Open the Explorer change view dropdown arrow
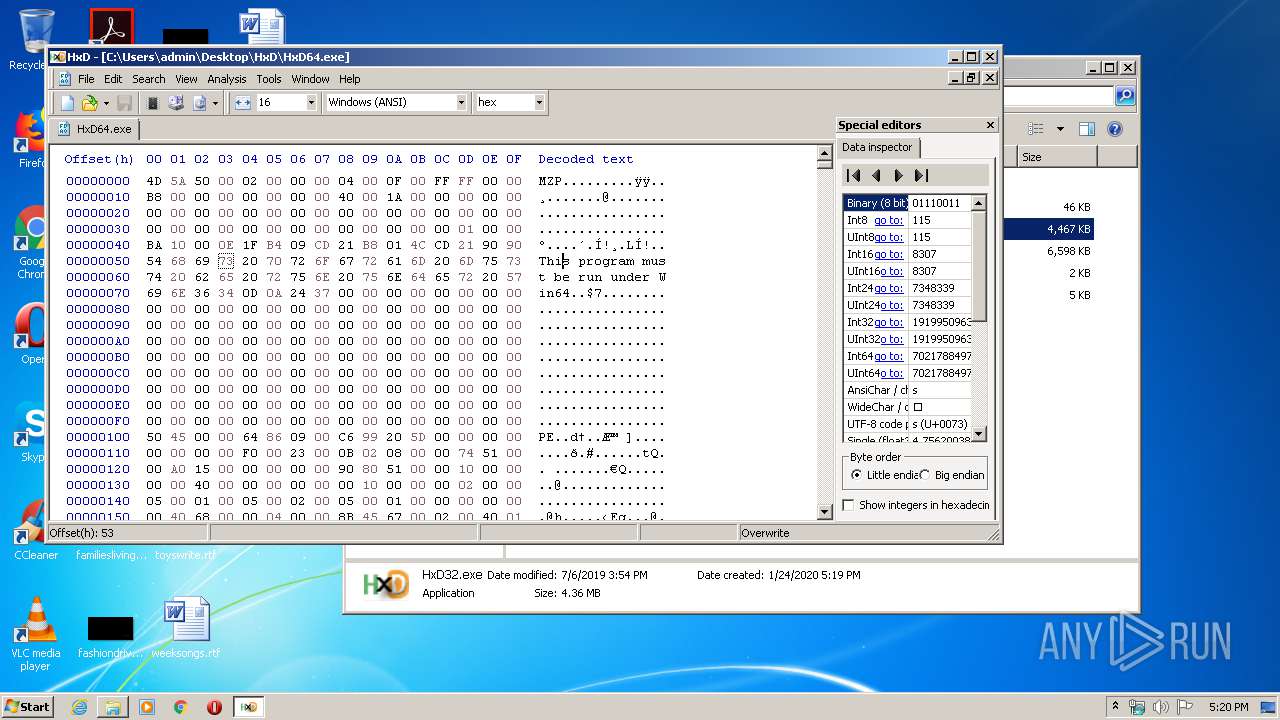The image size is (1280, 720). [x=1060, y=129]
